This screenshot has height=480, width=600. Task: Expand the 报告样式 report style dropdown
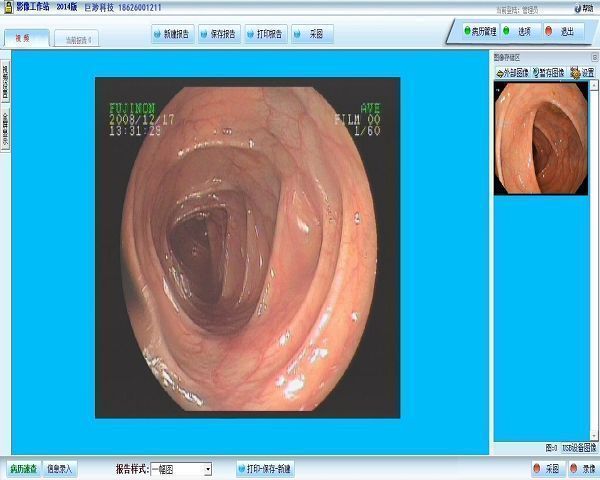(x=207, y=469)
